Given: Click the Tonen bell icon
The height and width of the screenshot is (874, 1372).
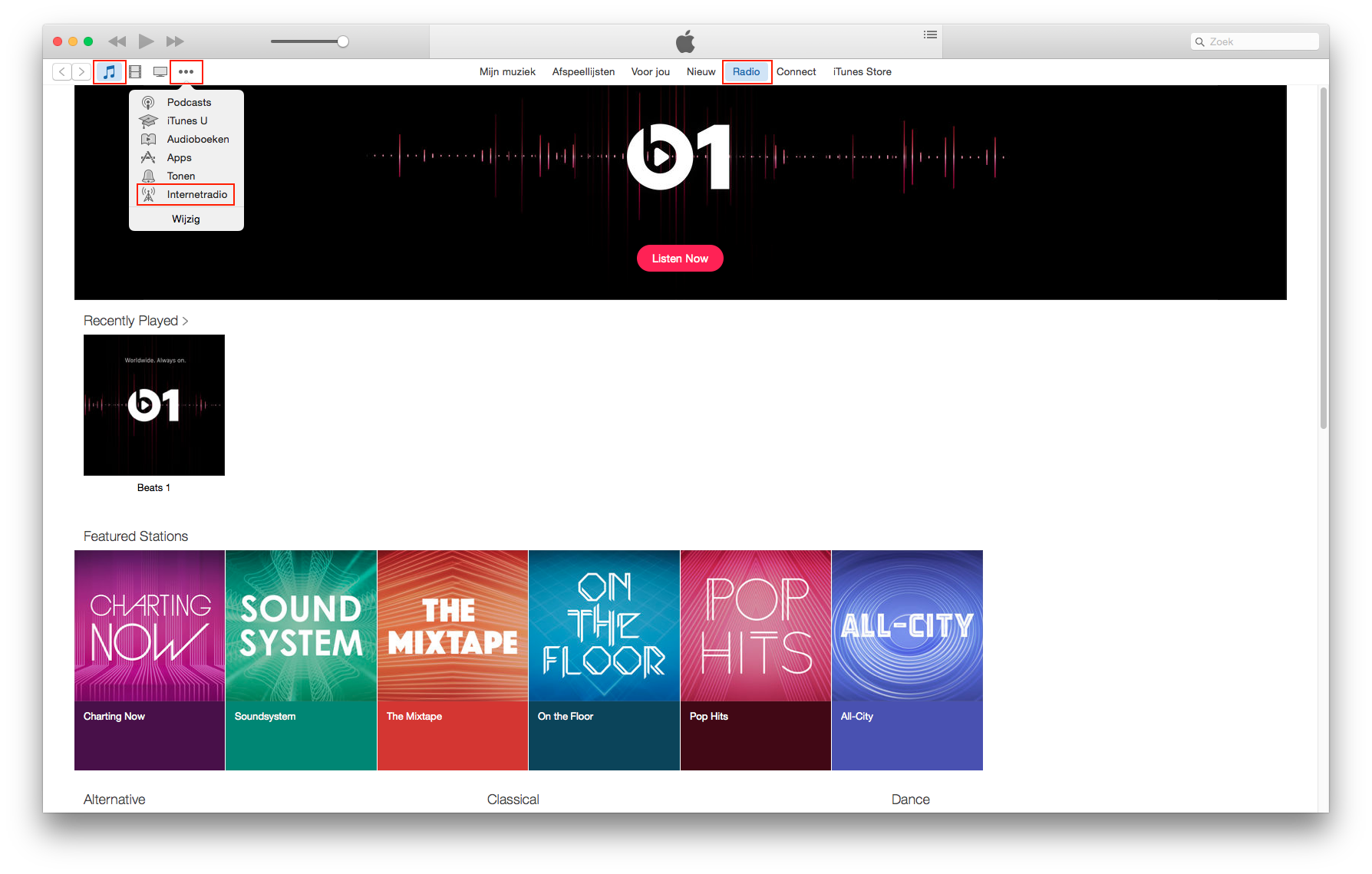Looking at the screenshot, I should tap(148, 176).
